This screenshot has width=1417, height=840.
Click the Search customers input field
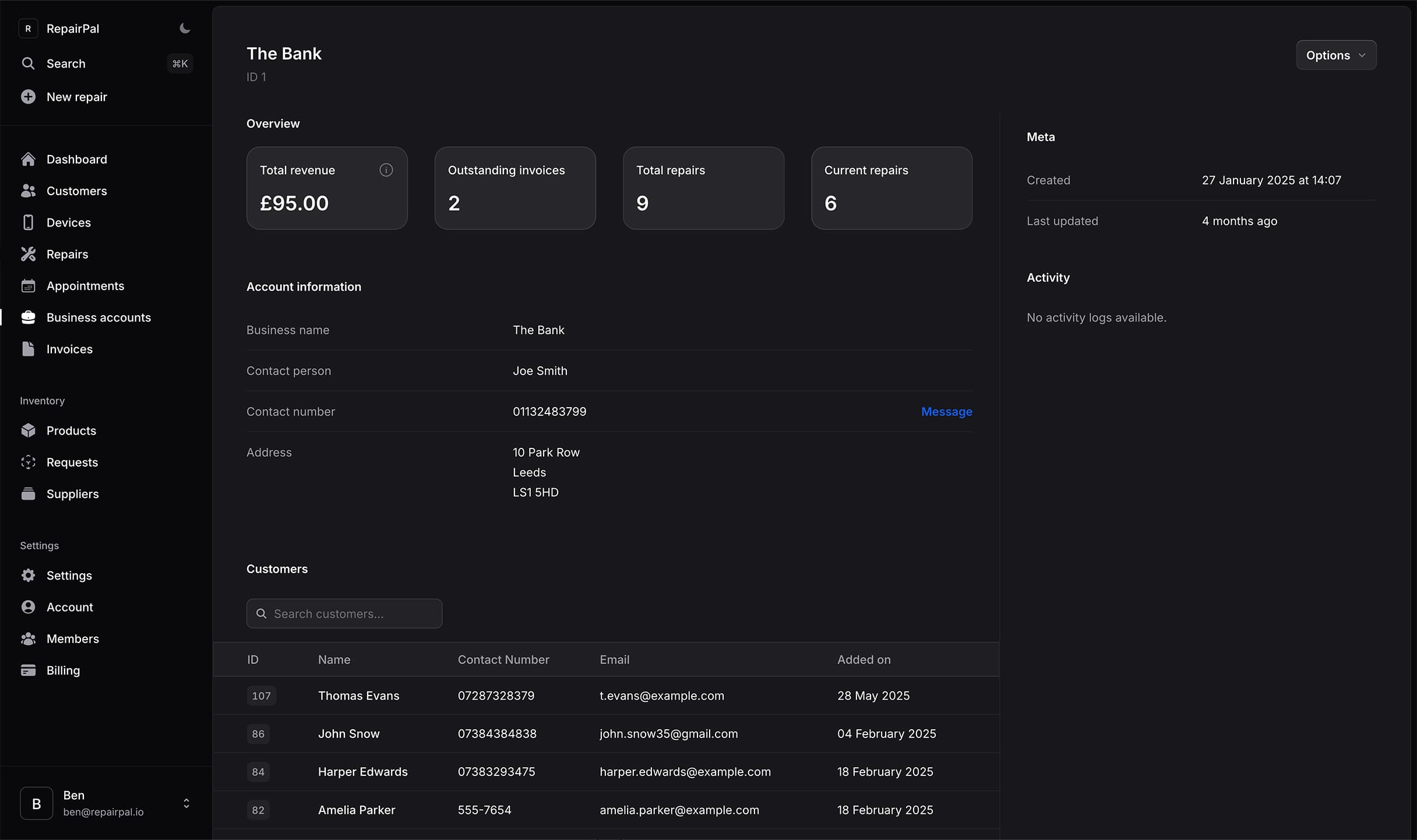tap(344, 614)
